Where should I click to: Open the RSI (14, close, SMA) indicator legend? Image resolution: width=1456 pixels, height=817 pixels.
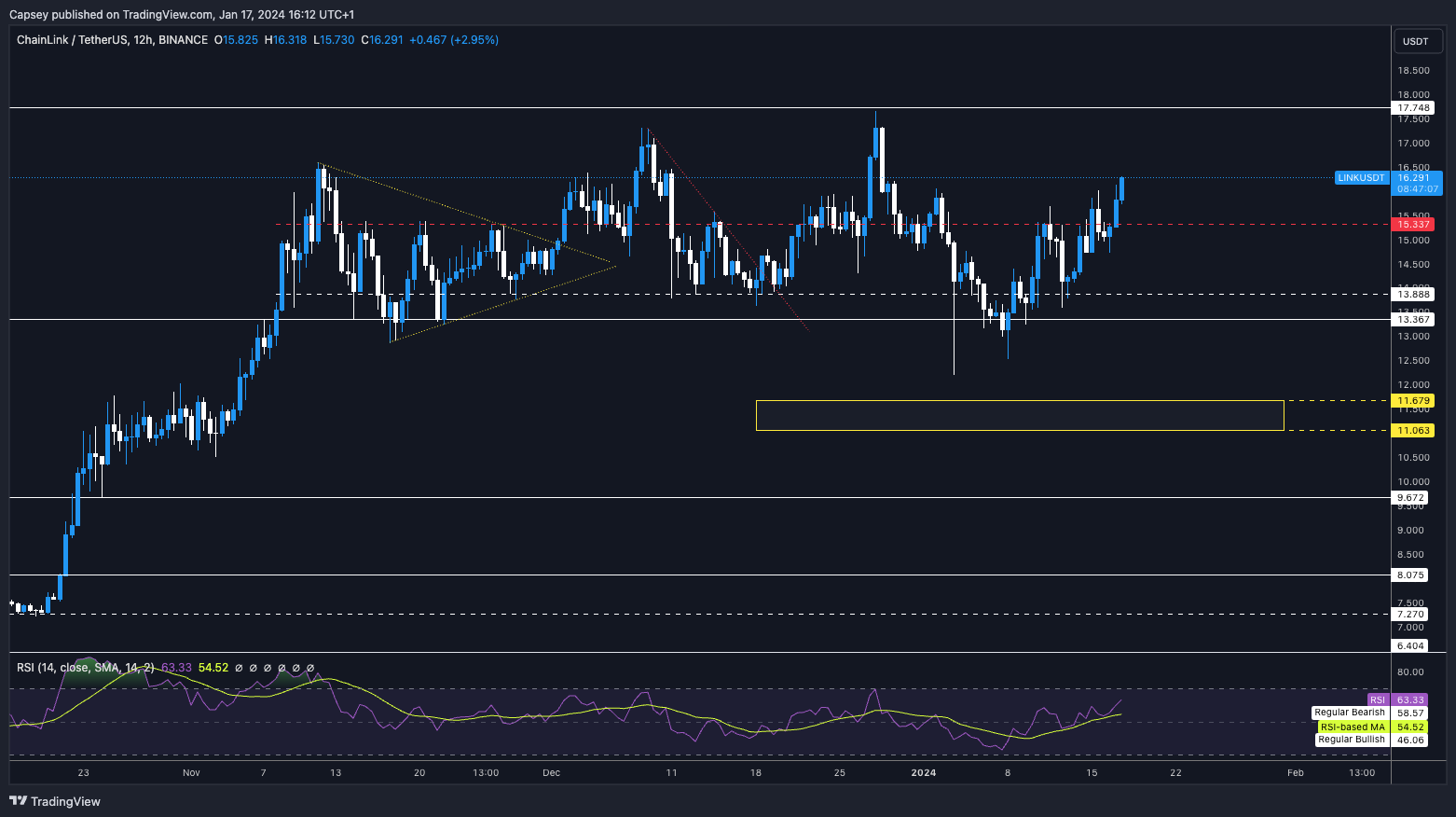[x=86, y=668]
